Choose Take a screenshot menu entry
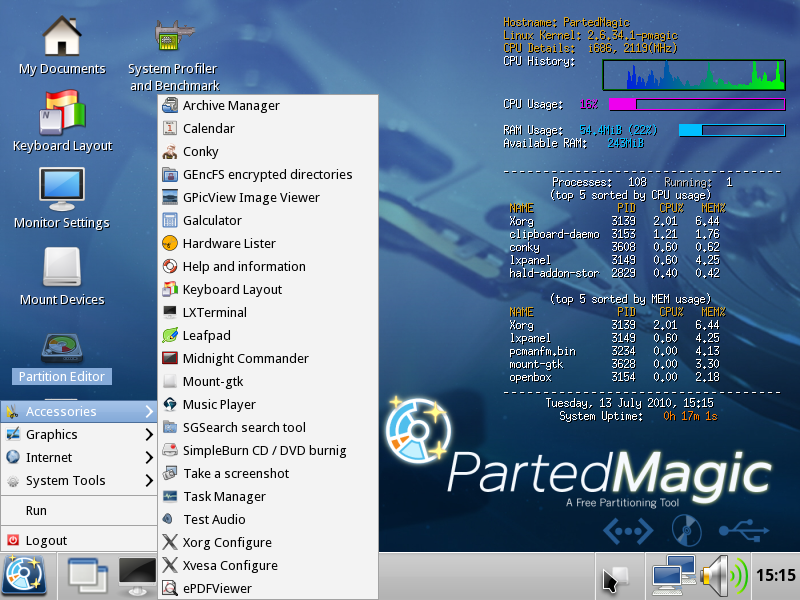This screenshot has width=800, height=600. point(236,473)
